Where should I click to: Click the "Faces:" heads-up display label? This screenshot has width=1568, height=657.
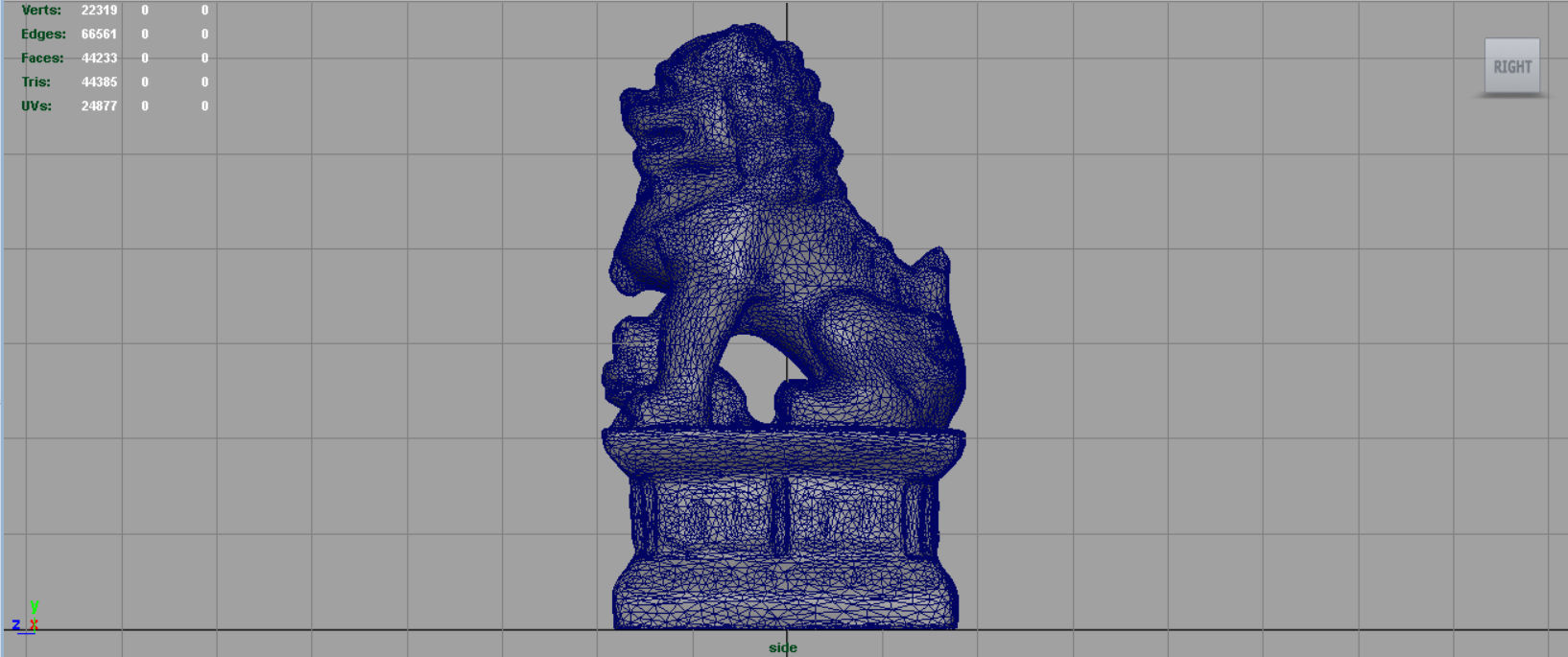click(x=42, y=58)
